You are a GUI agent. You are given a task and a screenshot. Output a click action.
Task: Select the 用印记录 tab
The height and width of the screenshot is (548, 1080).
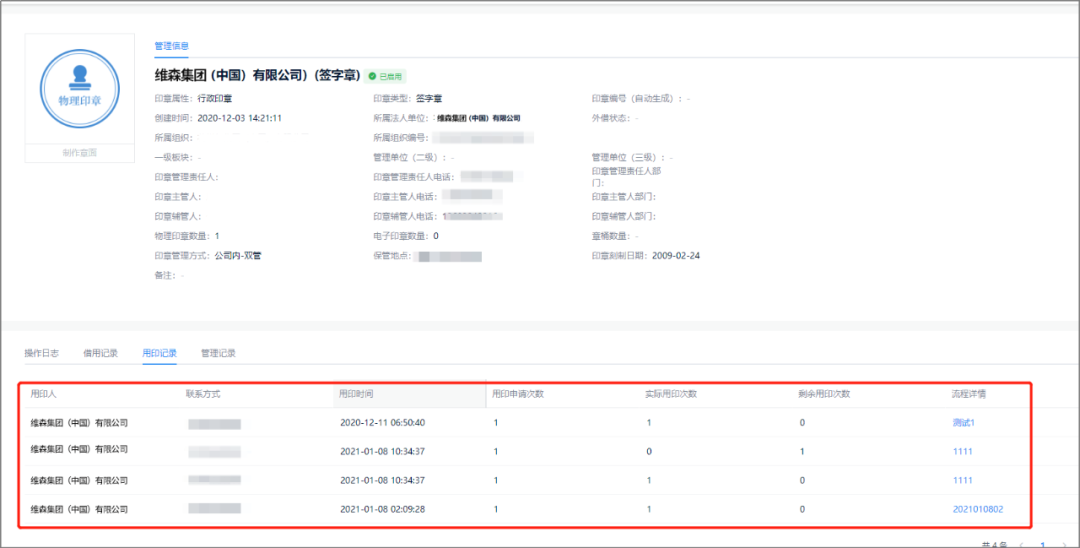(160, 353)
